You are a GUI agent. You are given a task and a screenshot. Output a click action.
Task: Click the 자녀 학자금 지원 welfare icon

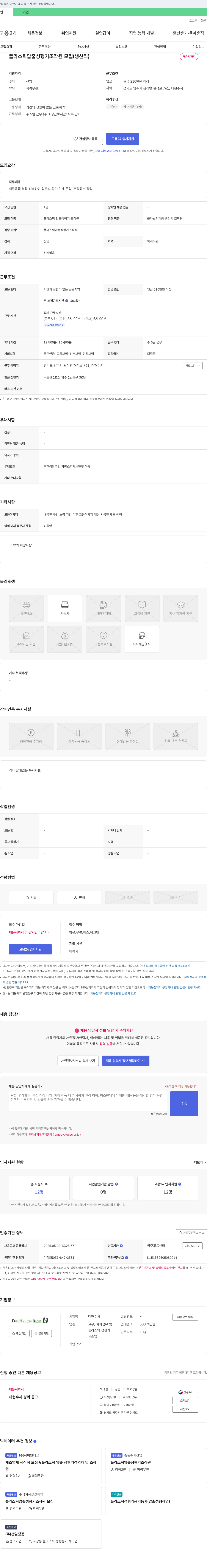coord(181,609)
